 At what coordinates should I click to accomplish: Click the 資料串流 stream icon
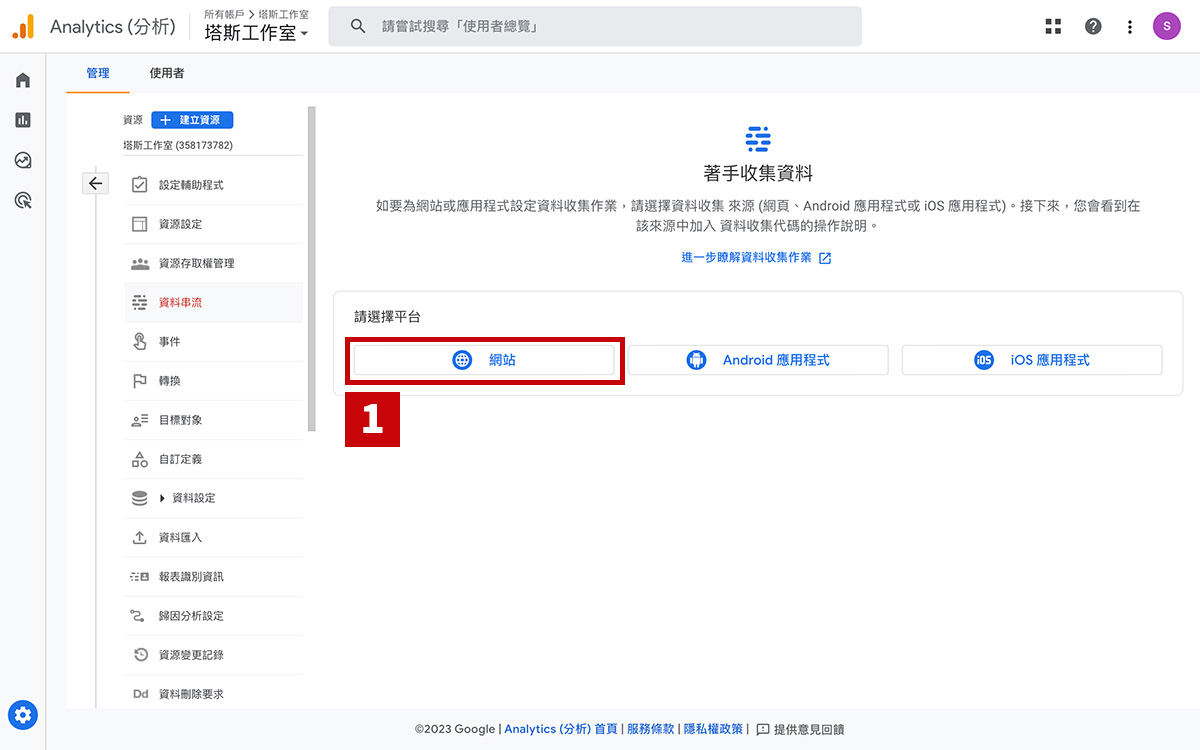tap(140, 302)
